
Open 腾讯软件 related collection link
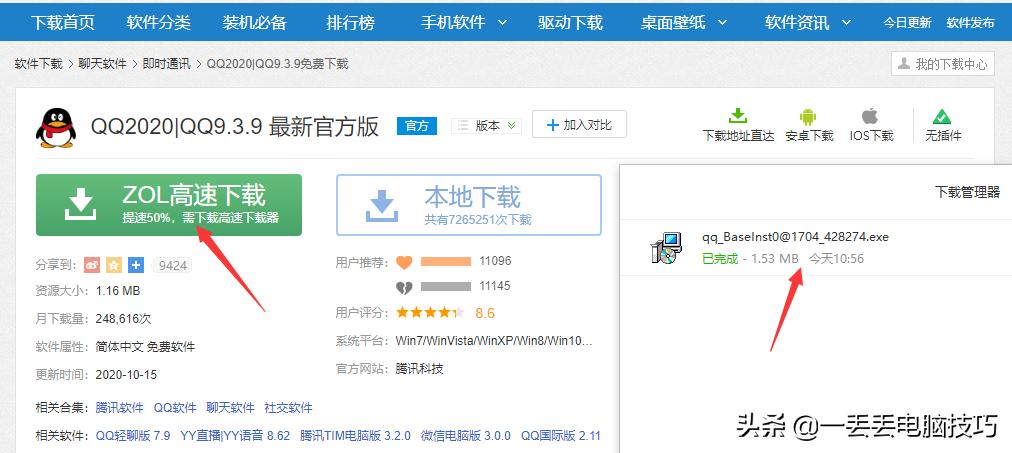119,408
